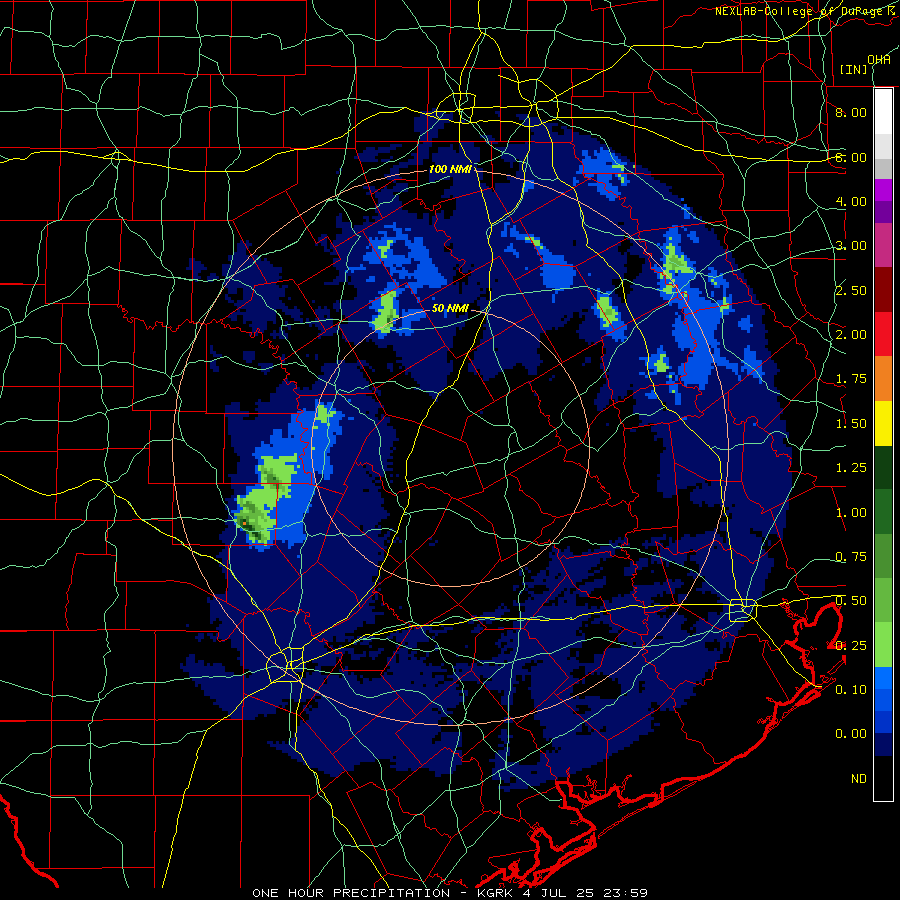
Task: Click the dark red swatch beside 2.50
Action: (x=883, y=289)
